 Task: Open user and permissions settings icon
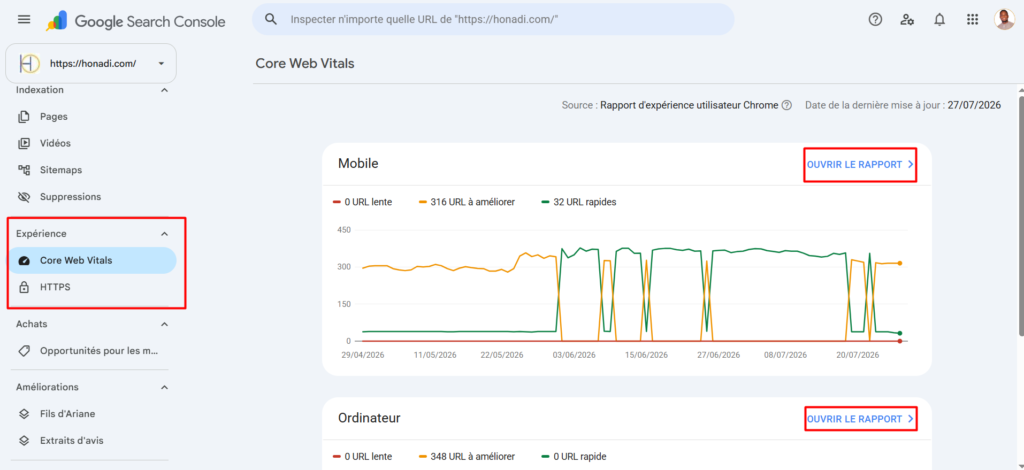click(x=907, y=20)
